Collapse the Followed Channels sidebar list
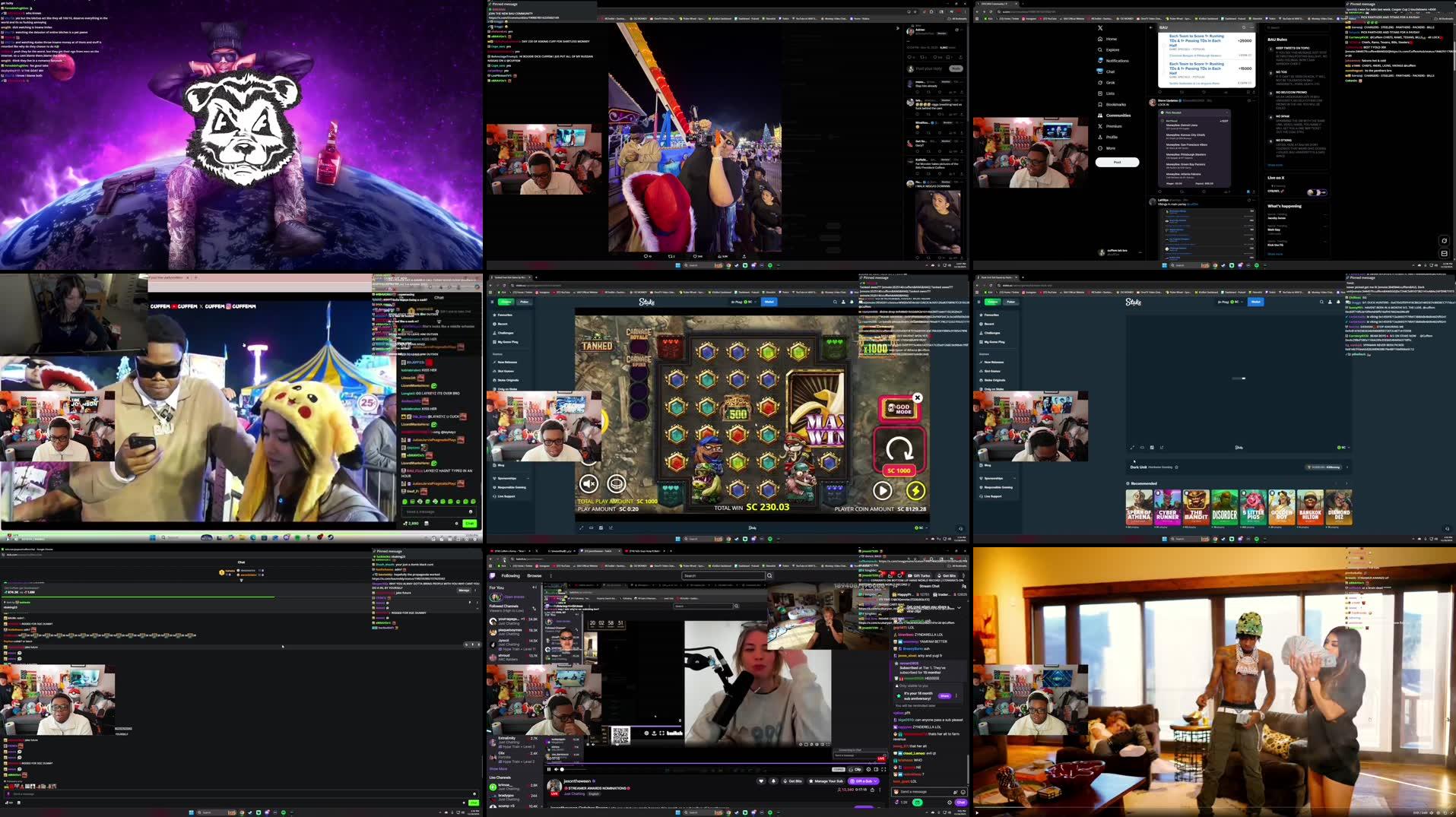 tap(535, 587)
